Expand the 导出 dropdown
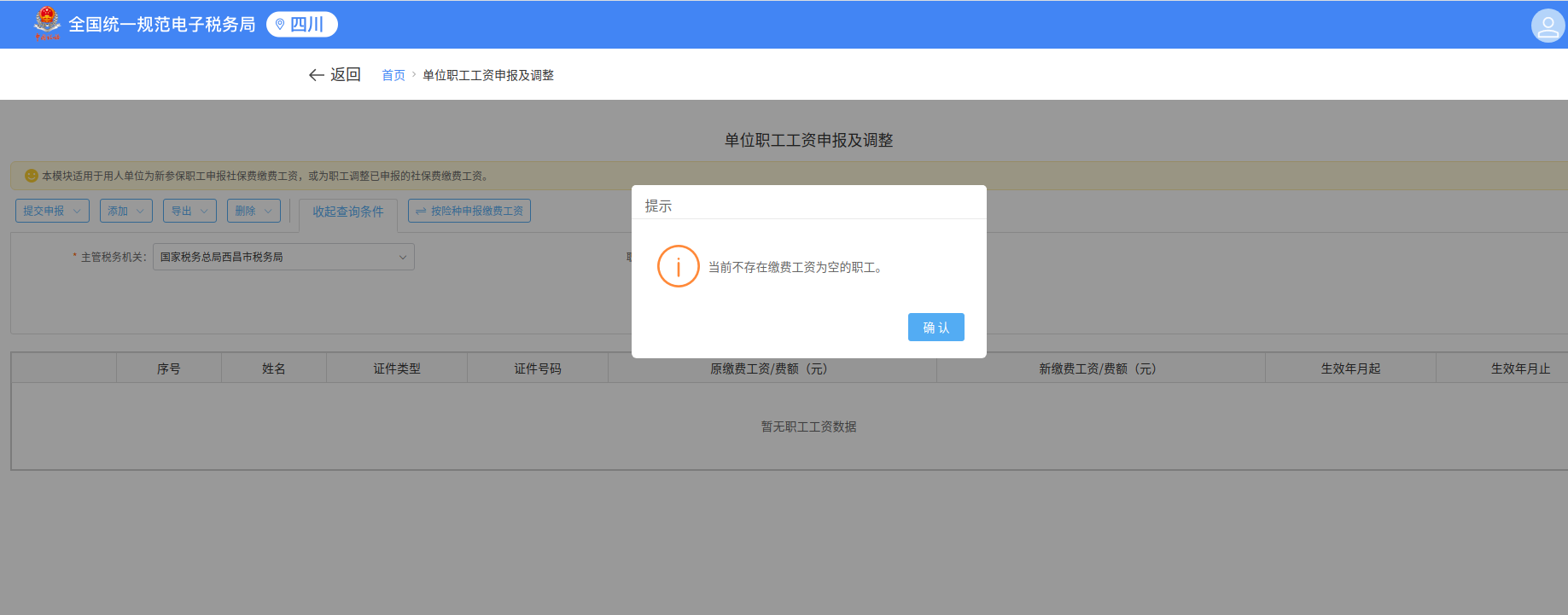 189,211
